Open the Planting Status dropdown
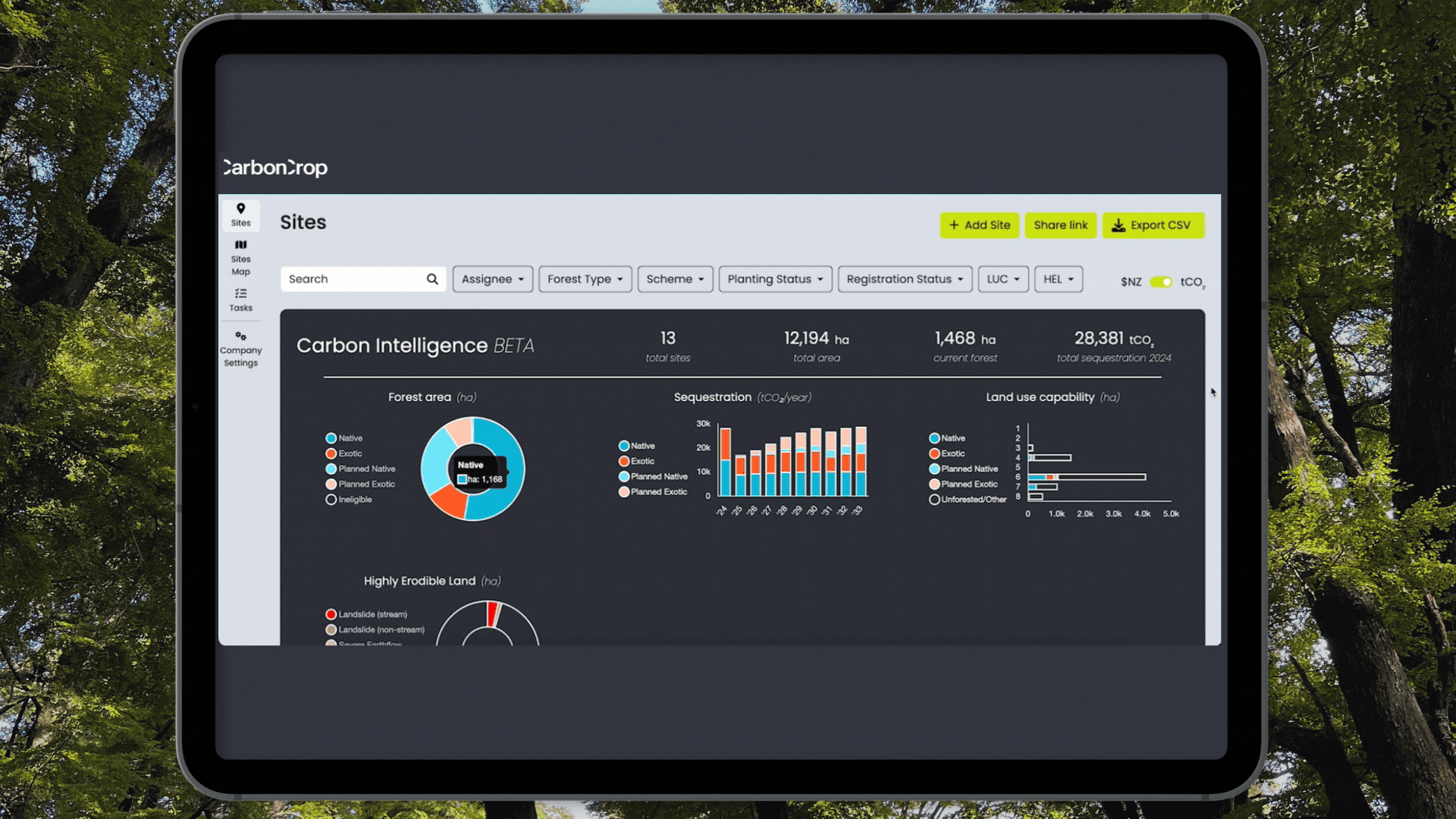The image size is (1456, 819). click(x=775, y=279)
